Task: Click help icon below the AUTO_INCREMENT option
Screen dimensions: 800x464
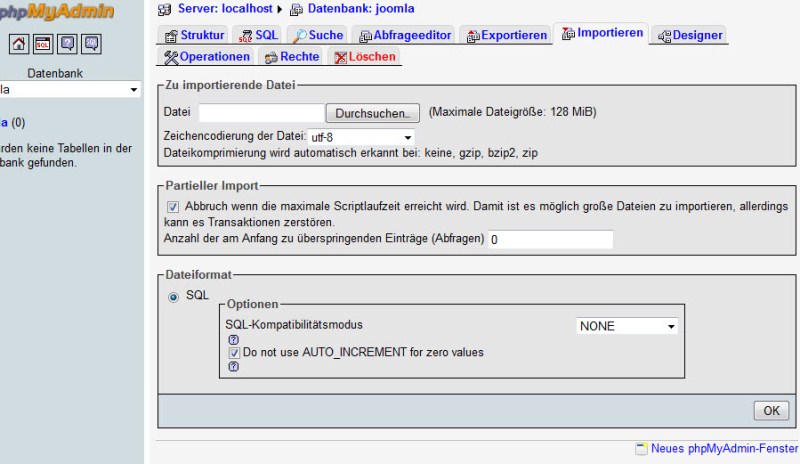Action: coord(234,366)
